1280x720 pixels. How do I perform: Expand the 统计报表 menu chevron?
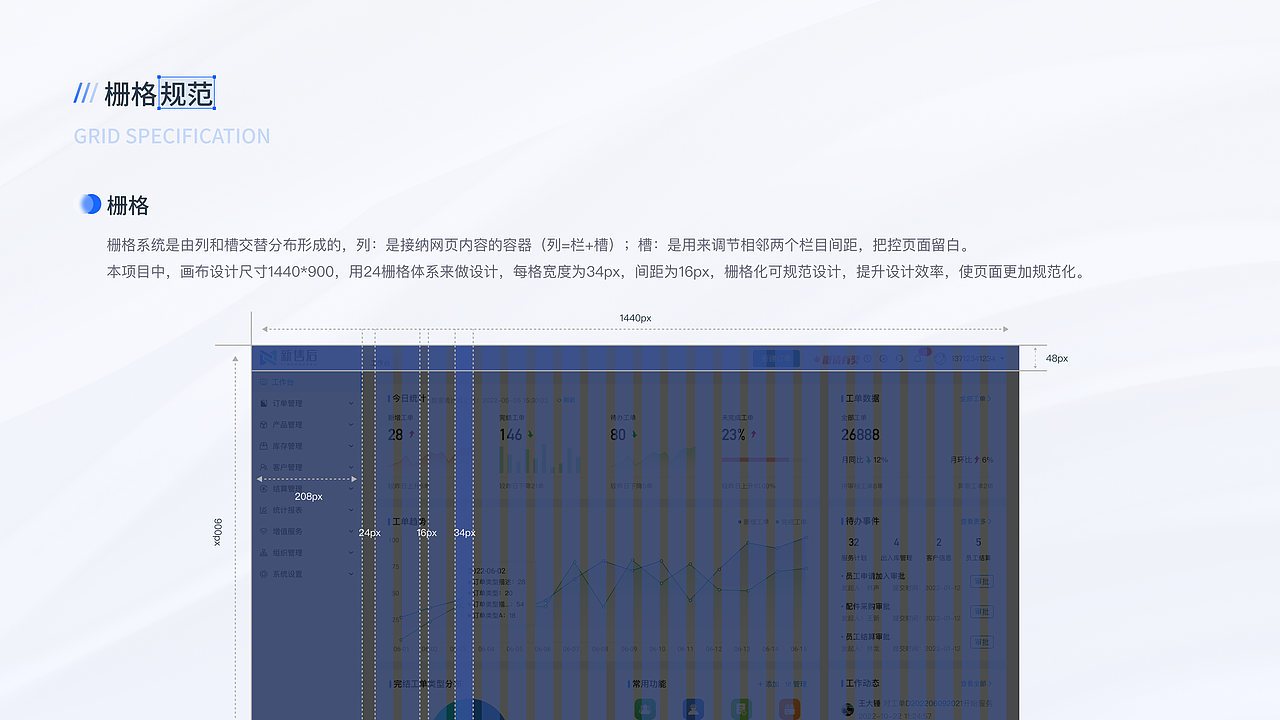click(351, 510)
